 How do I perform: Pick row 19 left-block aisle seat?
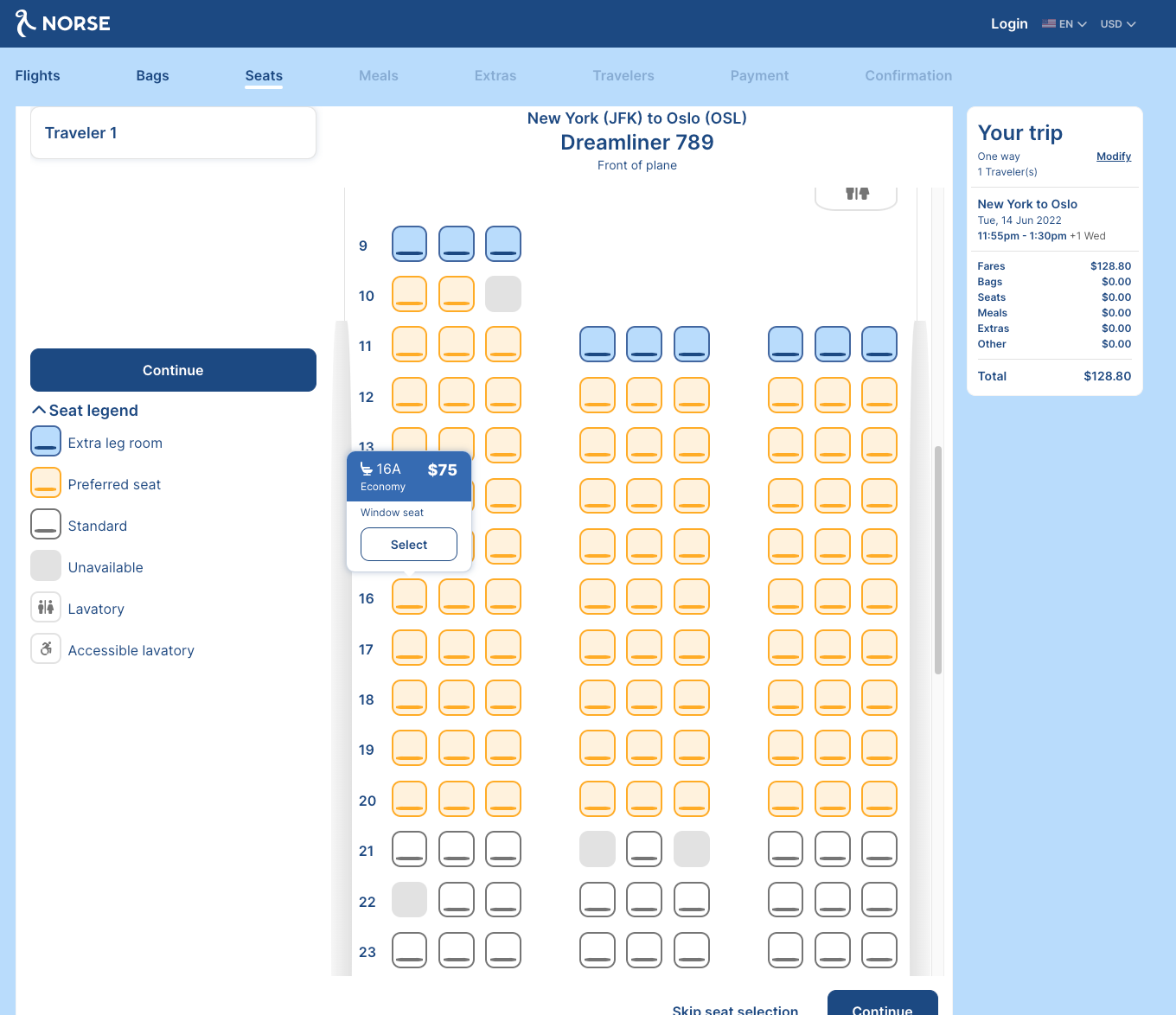(503, 748)
